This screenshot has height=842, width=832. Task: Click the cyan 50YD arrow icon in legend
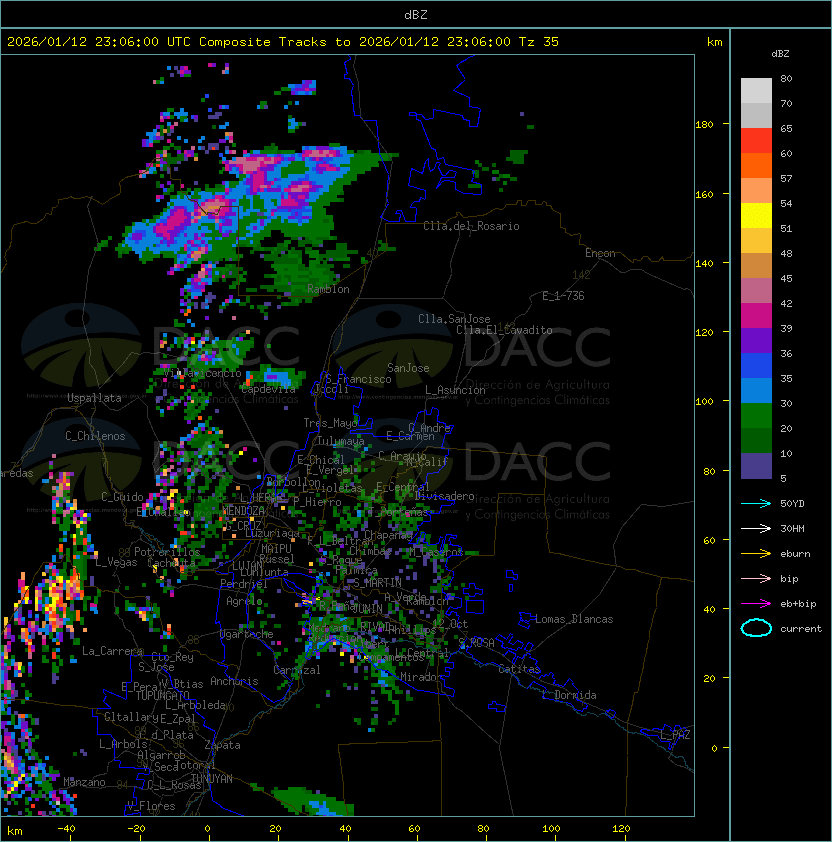click(x=756, y=503)
